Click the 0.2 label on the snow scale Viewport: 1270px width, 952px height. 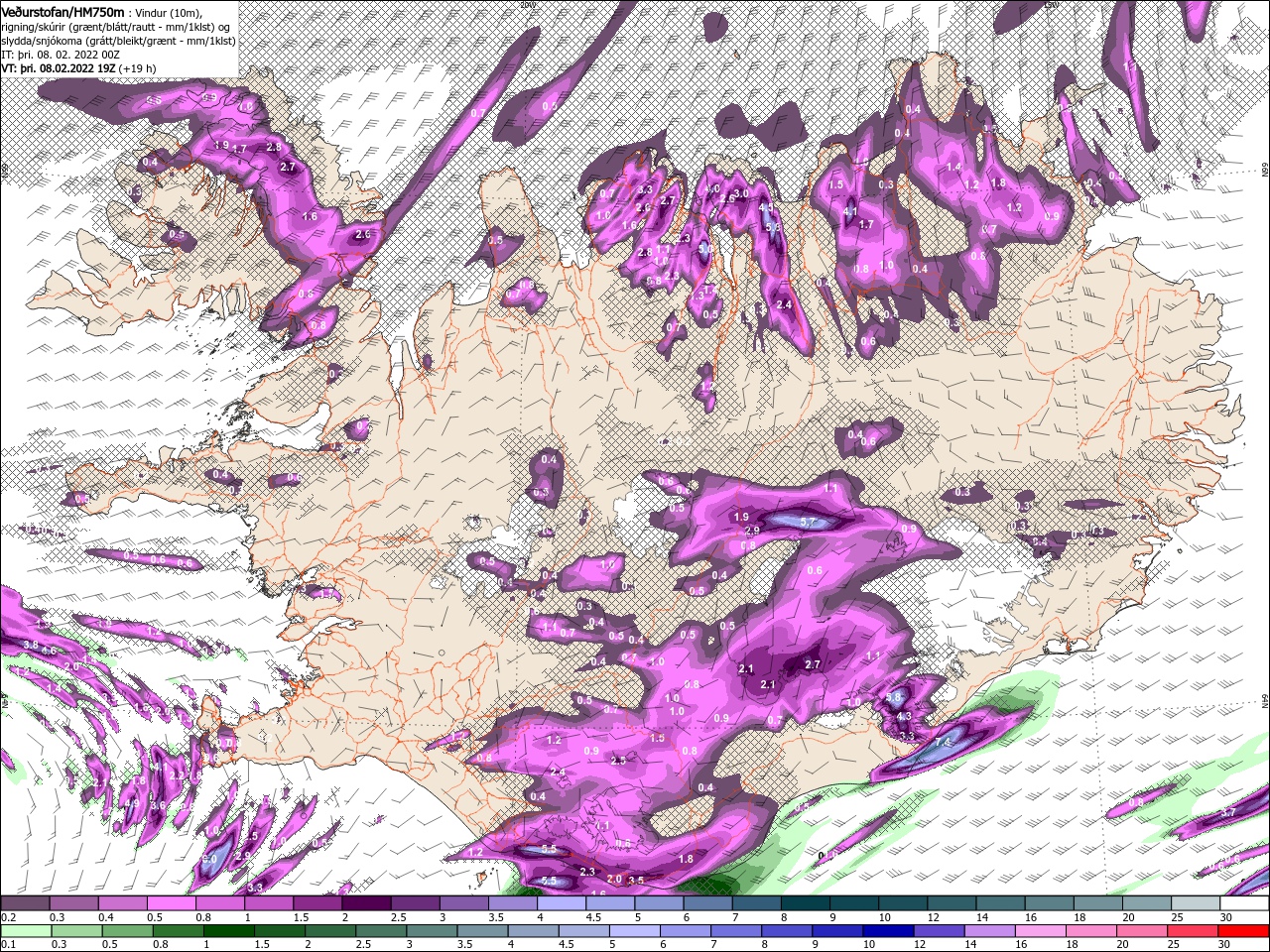tap(8, 917)
